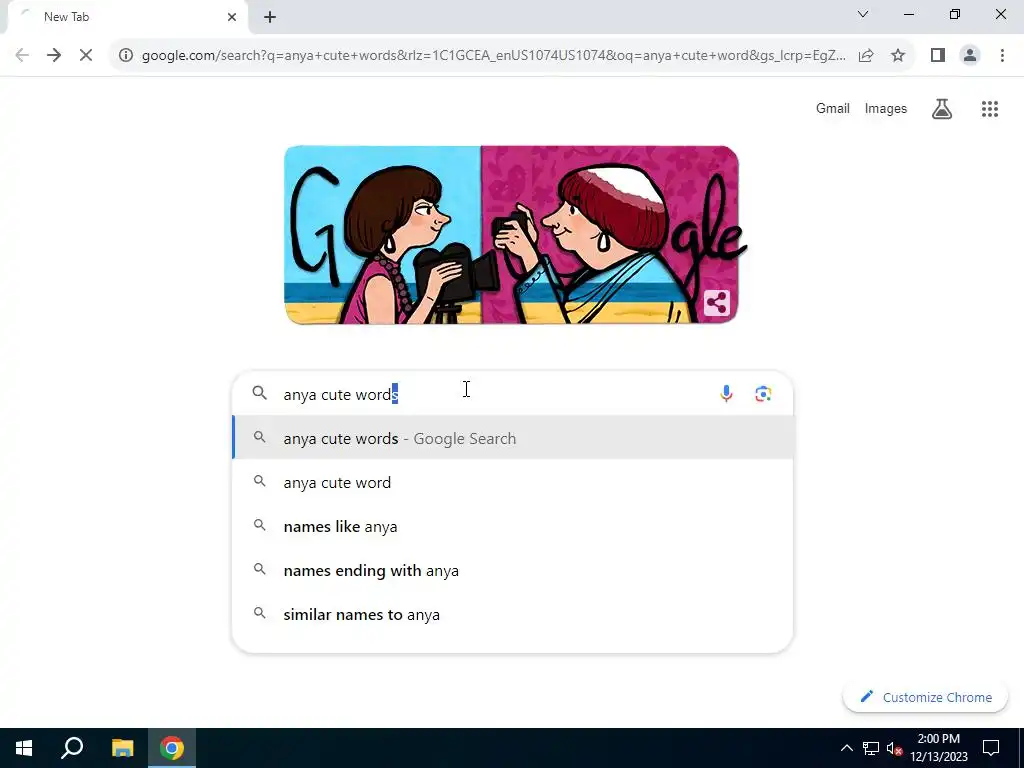Open the Windows Start menu
1024x768 pixels.
pyautogui.click(x=24, y=748)
